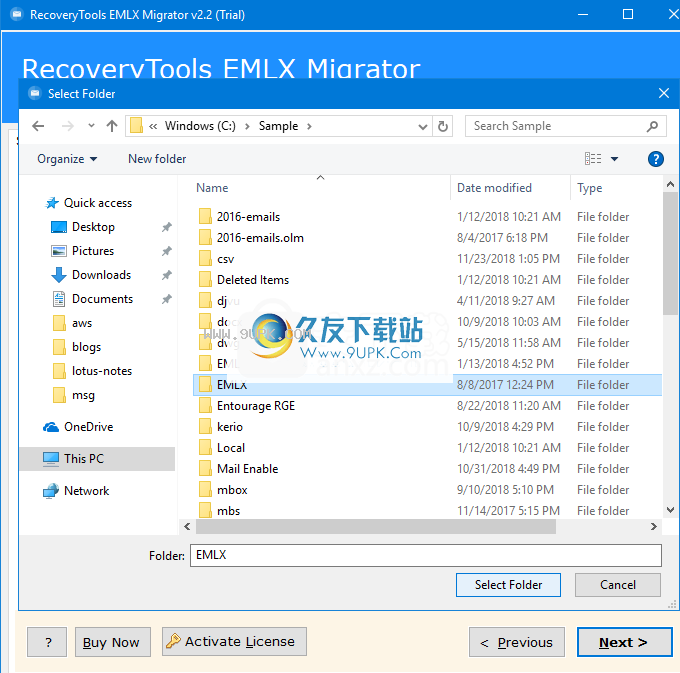Click the pin icon beside Desktop
Screen dimensions: 680x673
167,227
